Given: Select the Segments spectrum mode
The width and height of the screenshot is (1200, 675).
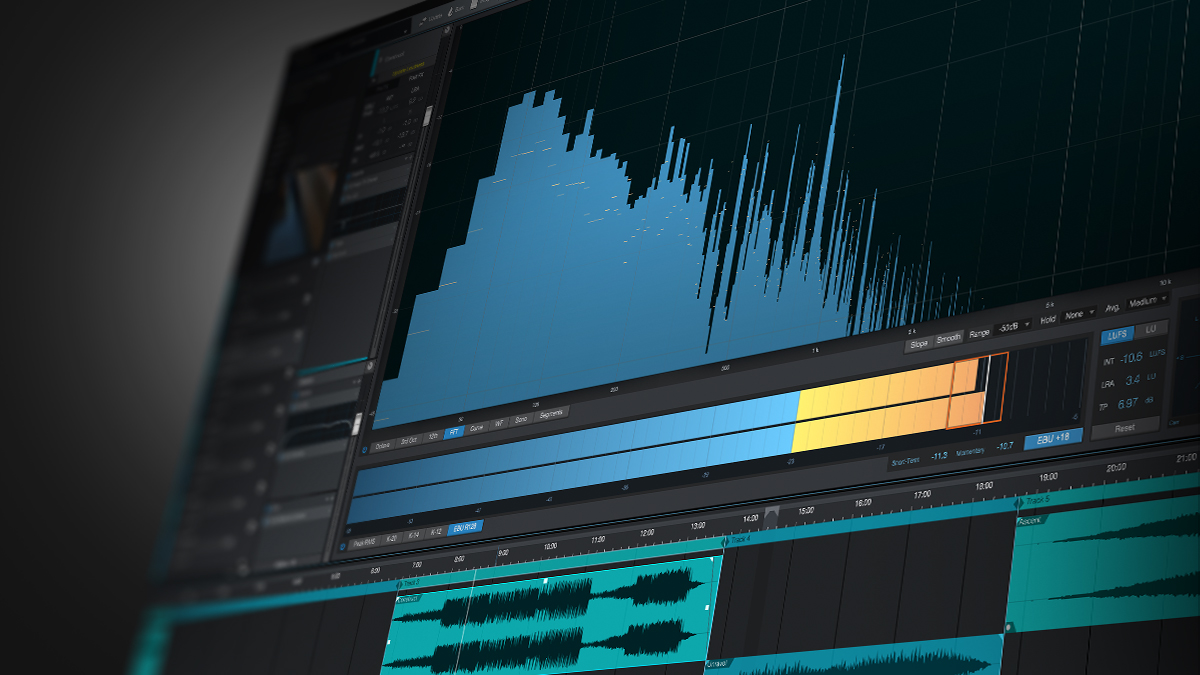Looking at the screenshot, I should click(x=551, y=414).
